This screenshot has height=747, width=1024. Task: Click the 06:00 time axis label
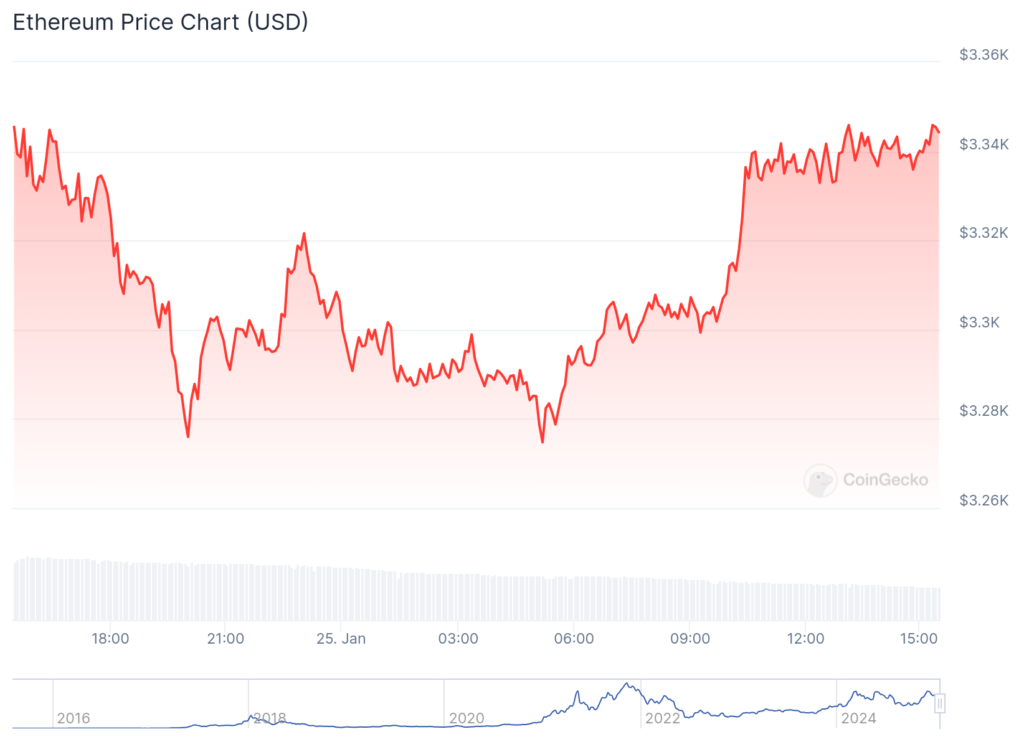[x=574, y=638]
